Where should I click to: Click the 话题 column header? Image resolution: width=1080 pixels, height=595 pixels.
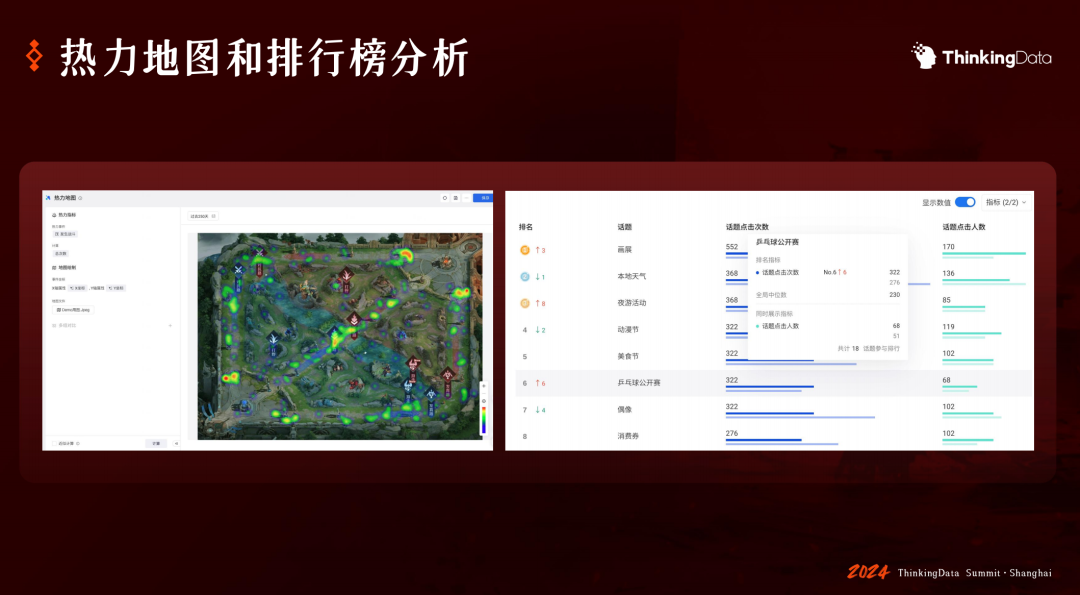pyautogui.click(x=625, y=227)
